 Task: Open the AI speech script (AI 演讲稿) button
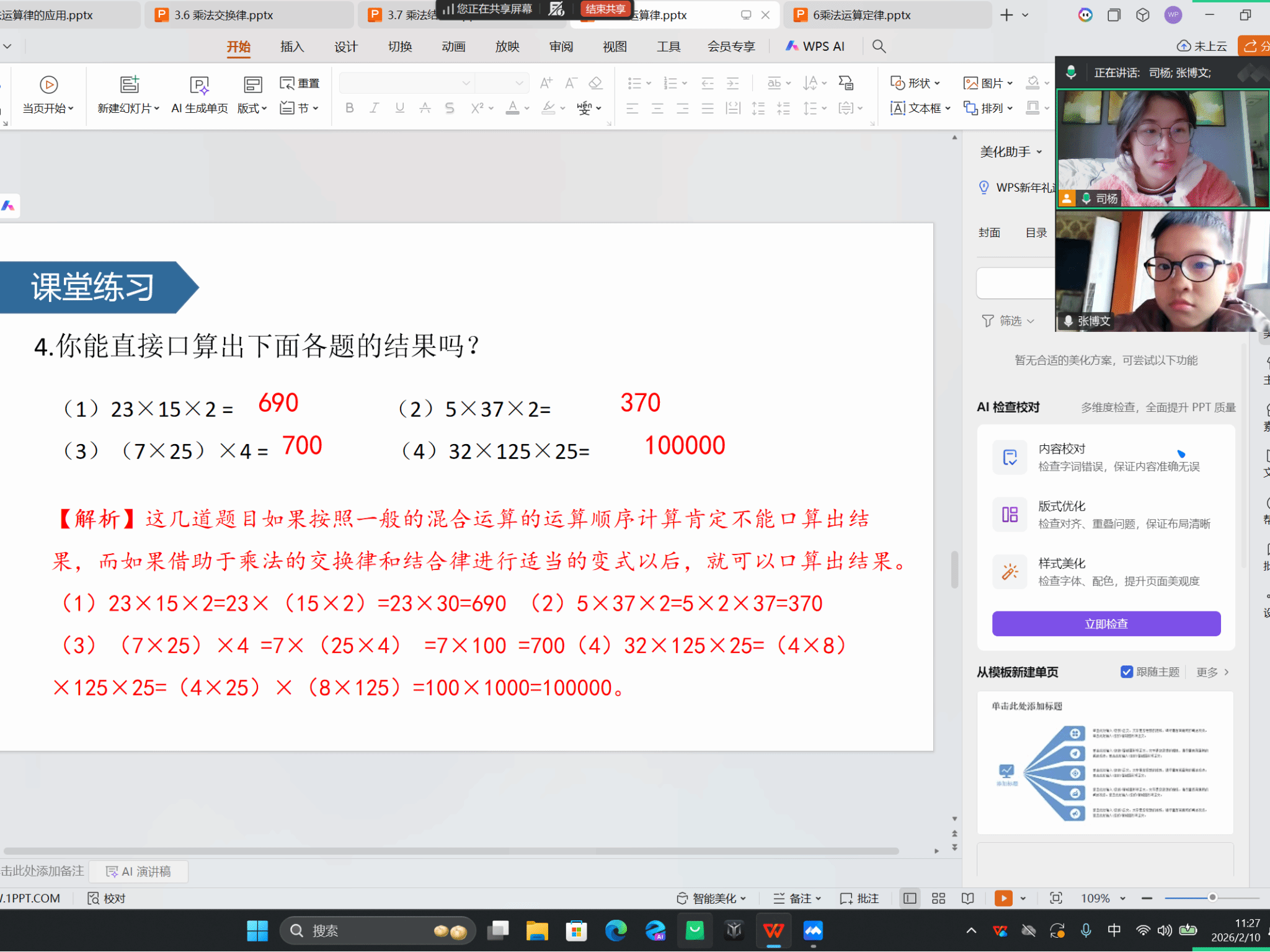point(138,871)
